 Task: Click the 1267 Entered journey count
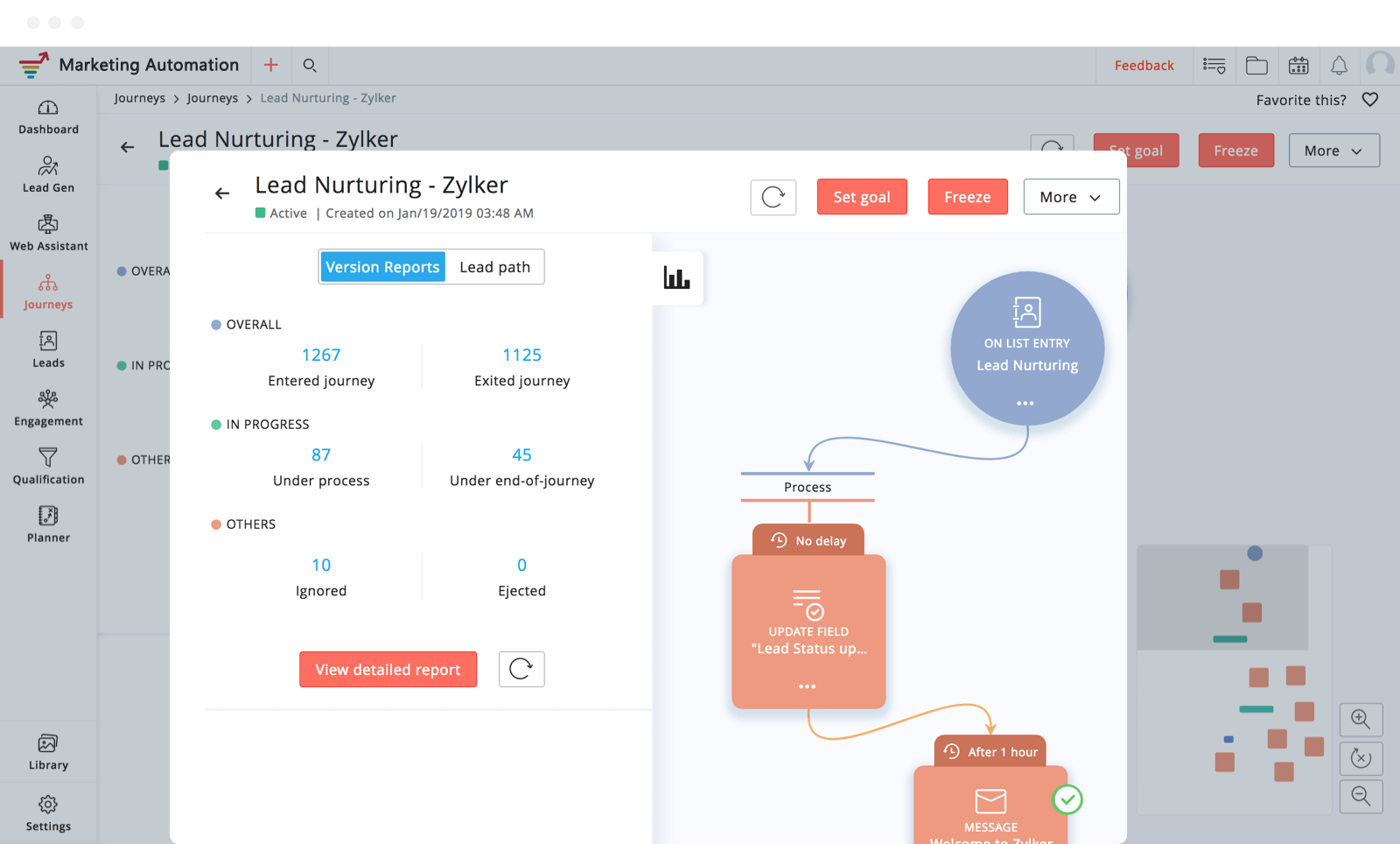[x=321, y=355]
